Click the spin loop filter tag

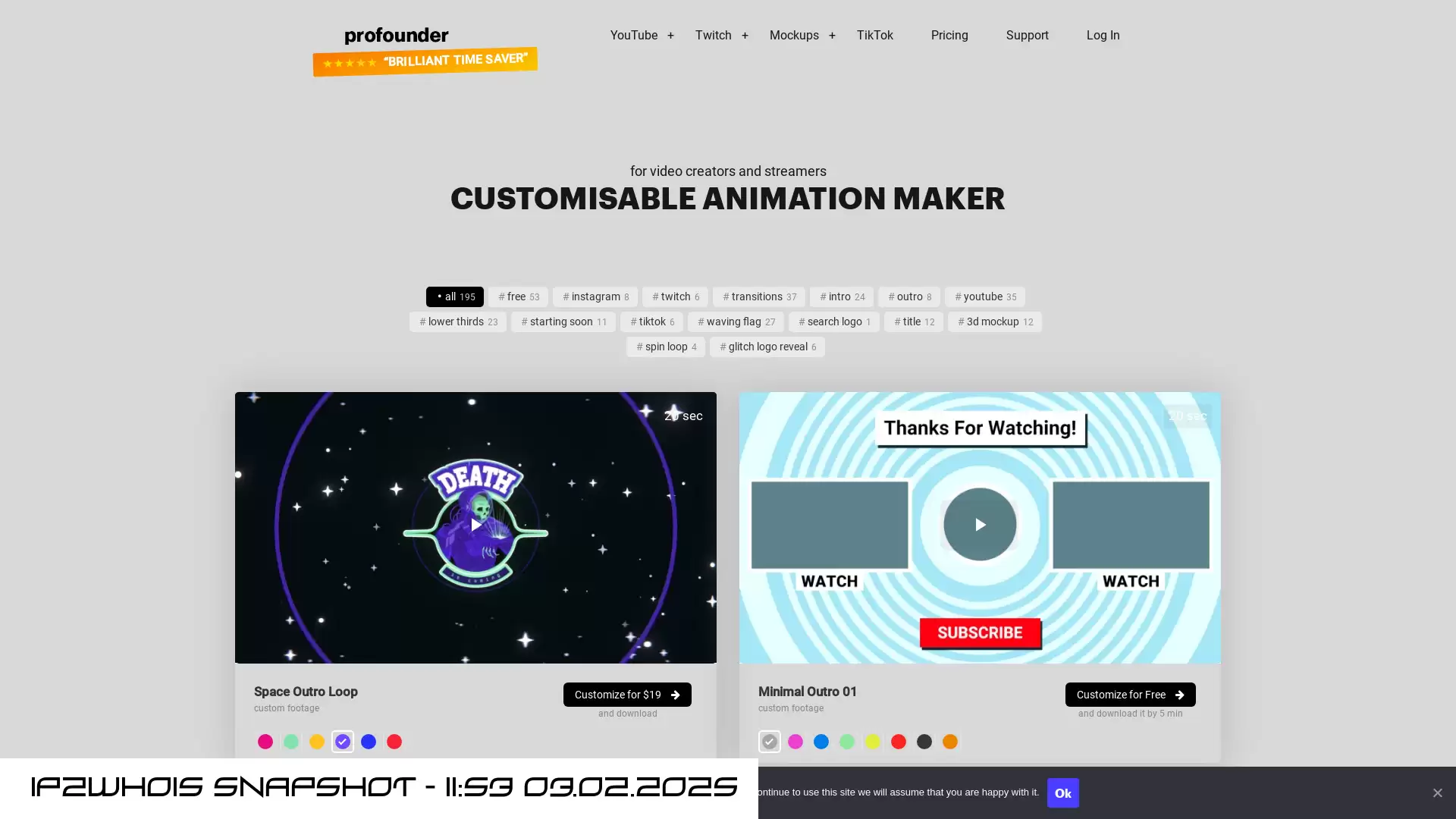coord(666,346)
